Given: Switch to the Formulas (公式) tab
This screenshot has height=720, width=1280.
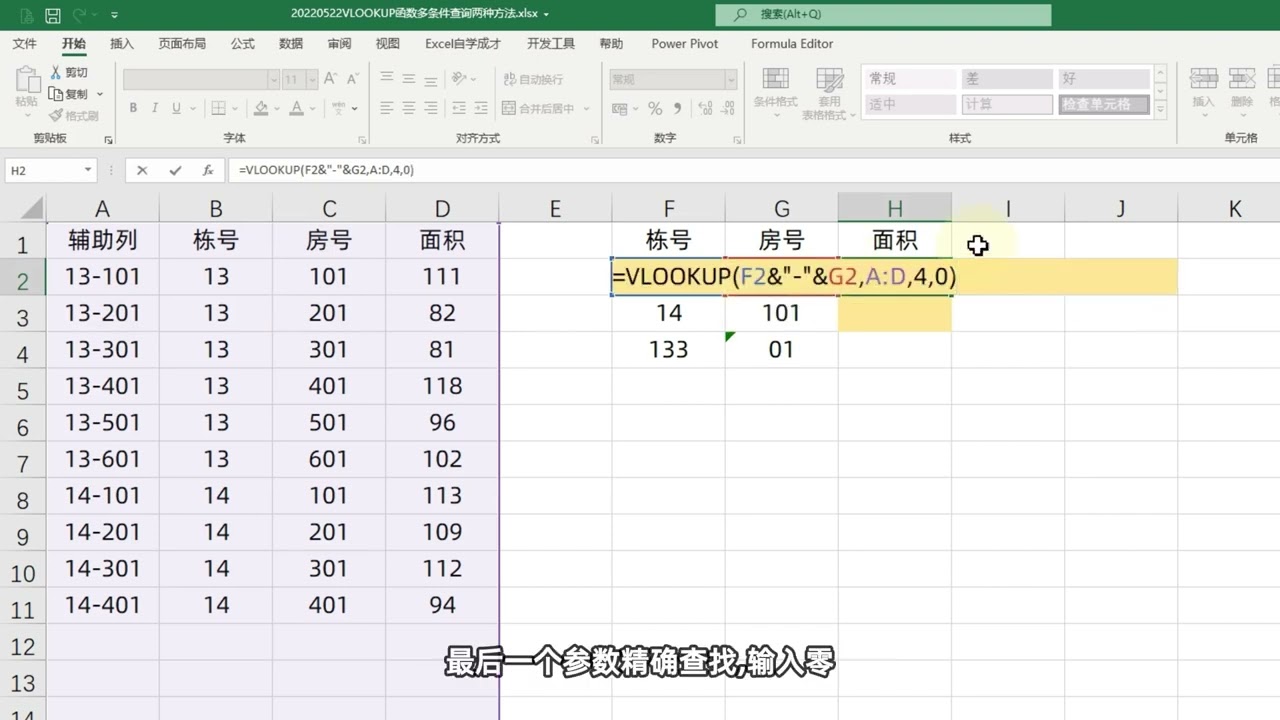Looking at the screenshot, I should (243, 44).
